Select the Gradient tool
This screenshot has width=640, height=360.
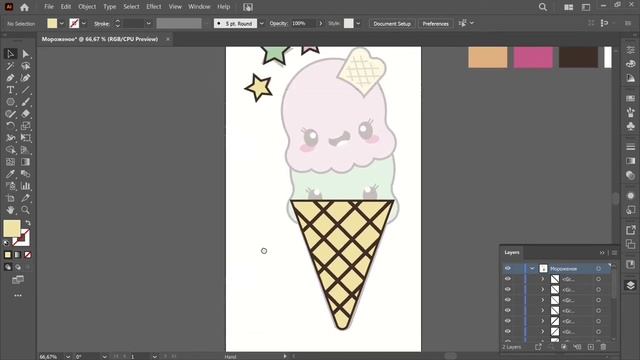pos(26,162)
